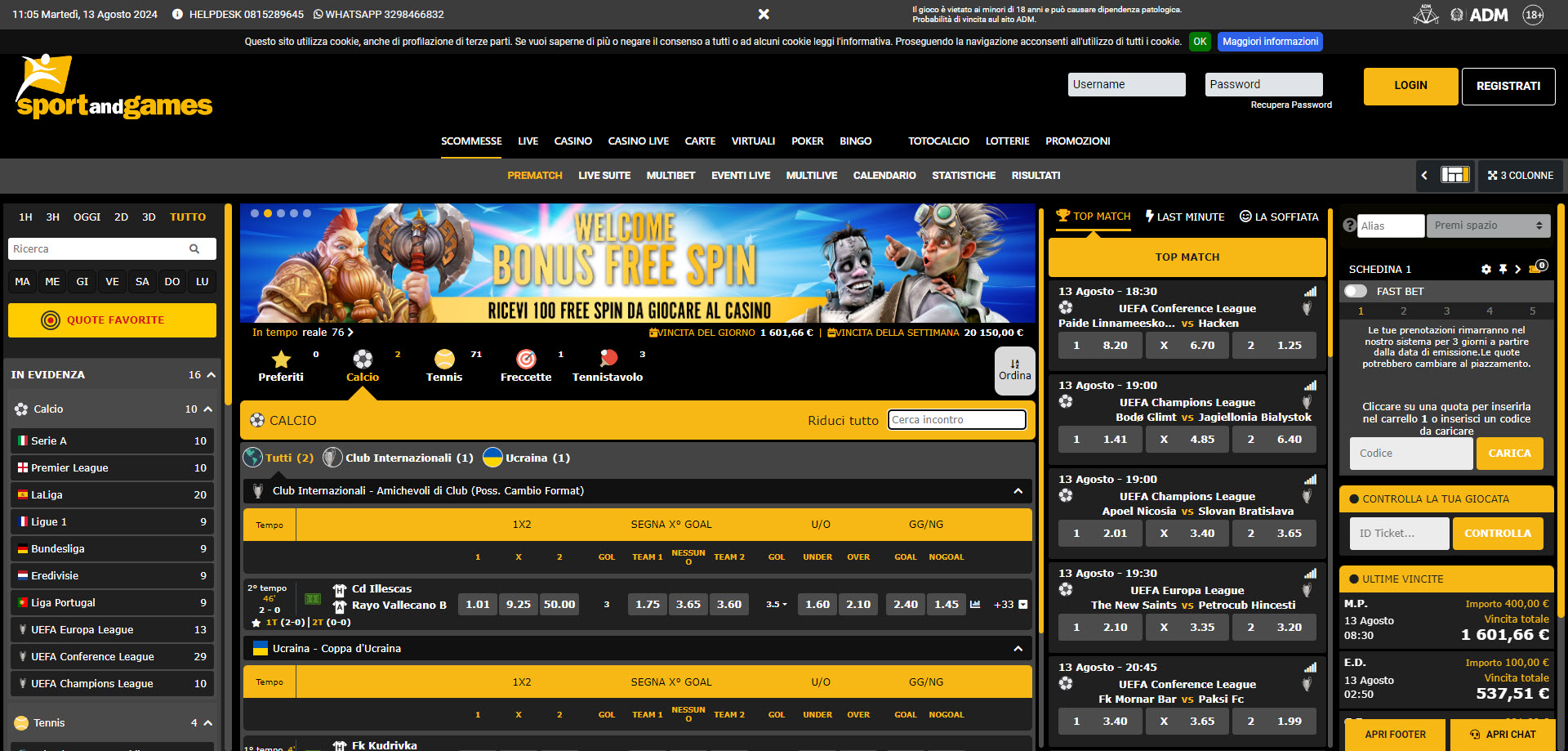Click the ID Ticket input field
This screenshot has height=751, width=1568.
pyautogui.click(x=1399, y=533)
